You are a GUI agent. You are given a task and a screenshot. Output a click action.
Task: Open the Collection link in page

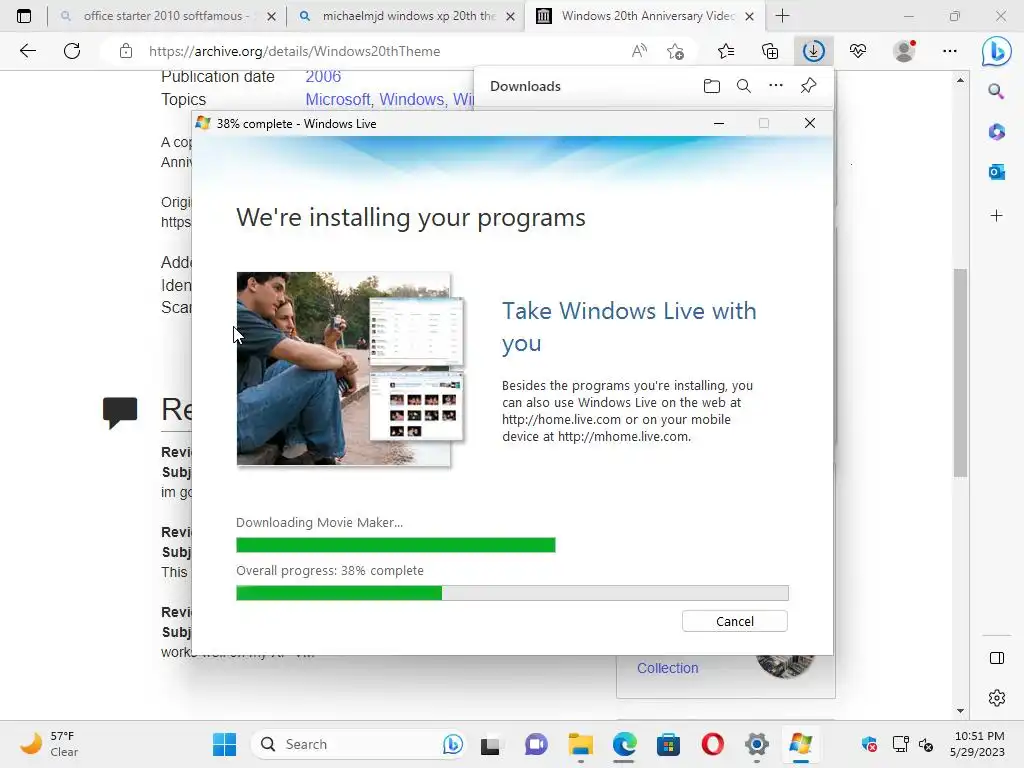[x=667, y=668]
